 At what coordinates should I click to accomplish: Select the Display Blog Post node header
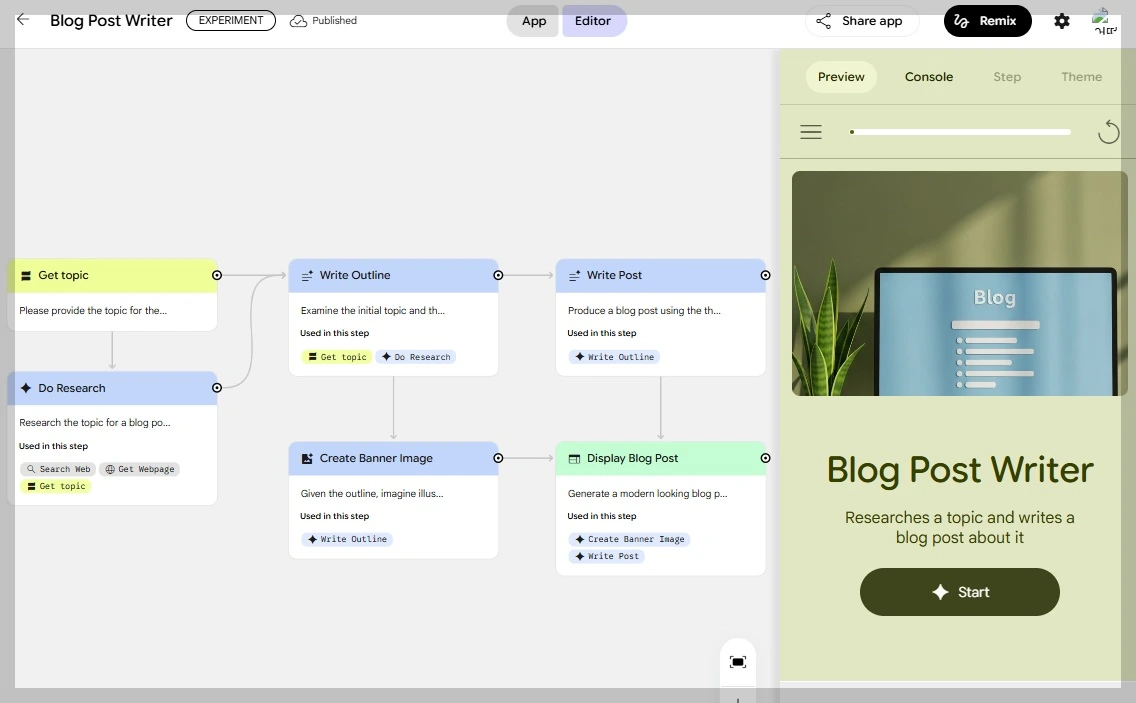(x=661, y=458)
